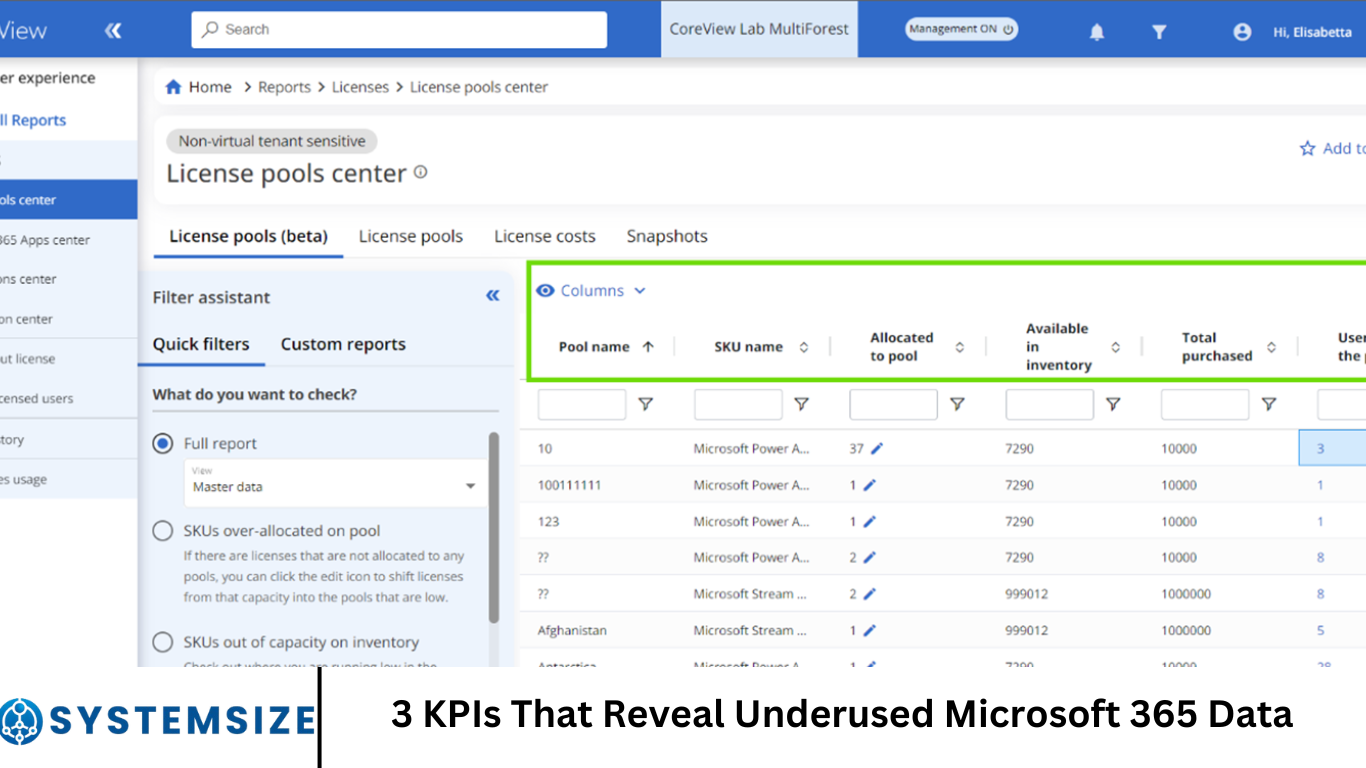Click the Add to favorites star icon
The width and height of the screenshot is (1366, 768).
click(x=1307, y=149)
